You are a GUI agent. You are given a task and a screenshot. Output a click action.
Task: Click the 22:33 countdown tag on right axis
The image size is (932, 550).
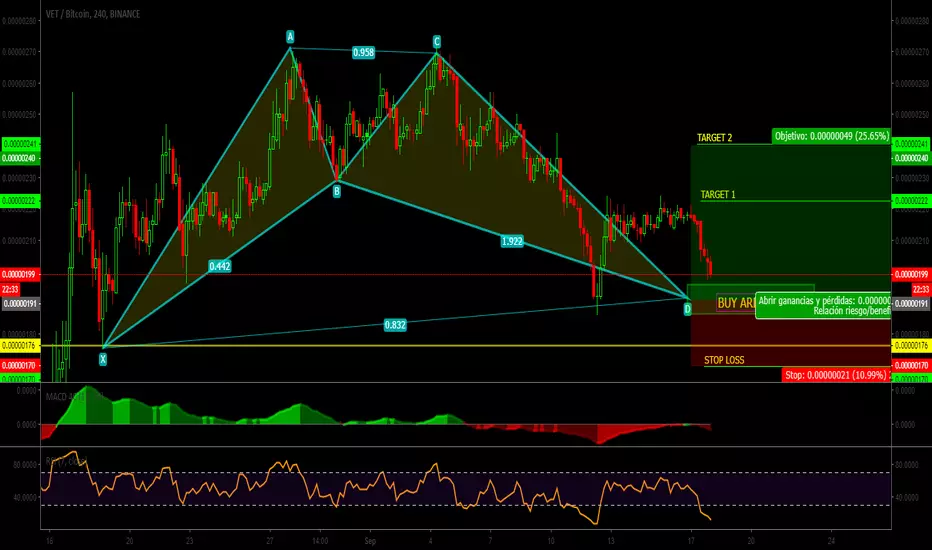point(921,290)
